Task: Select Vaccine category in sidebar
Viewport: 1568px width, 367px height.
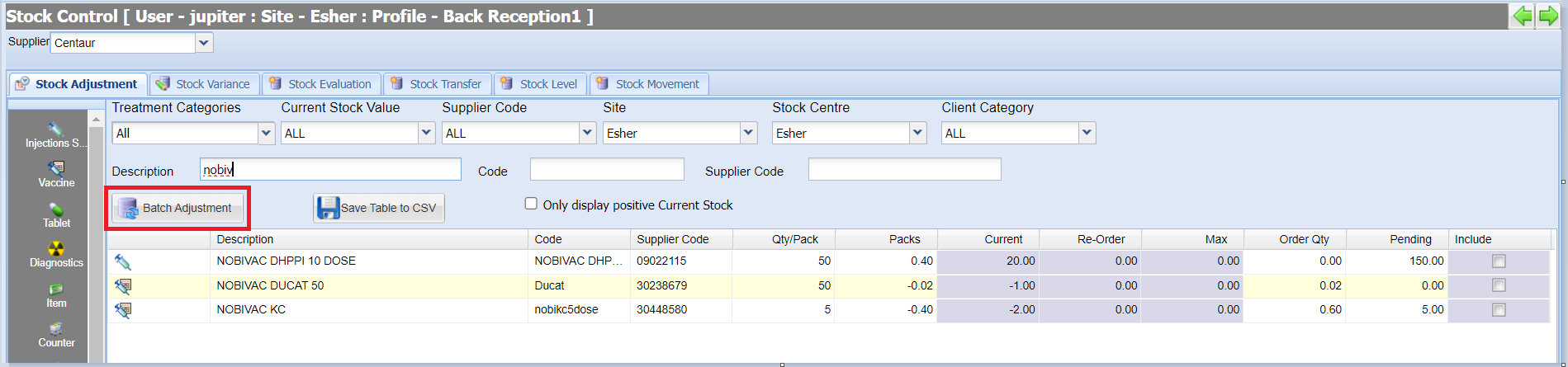Action: click(x=56, y=175)
